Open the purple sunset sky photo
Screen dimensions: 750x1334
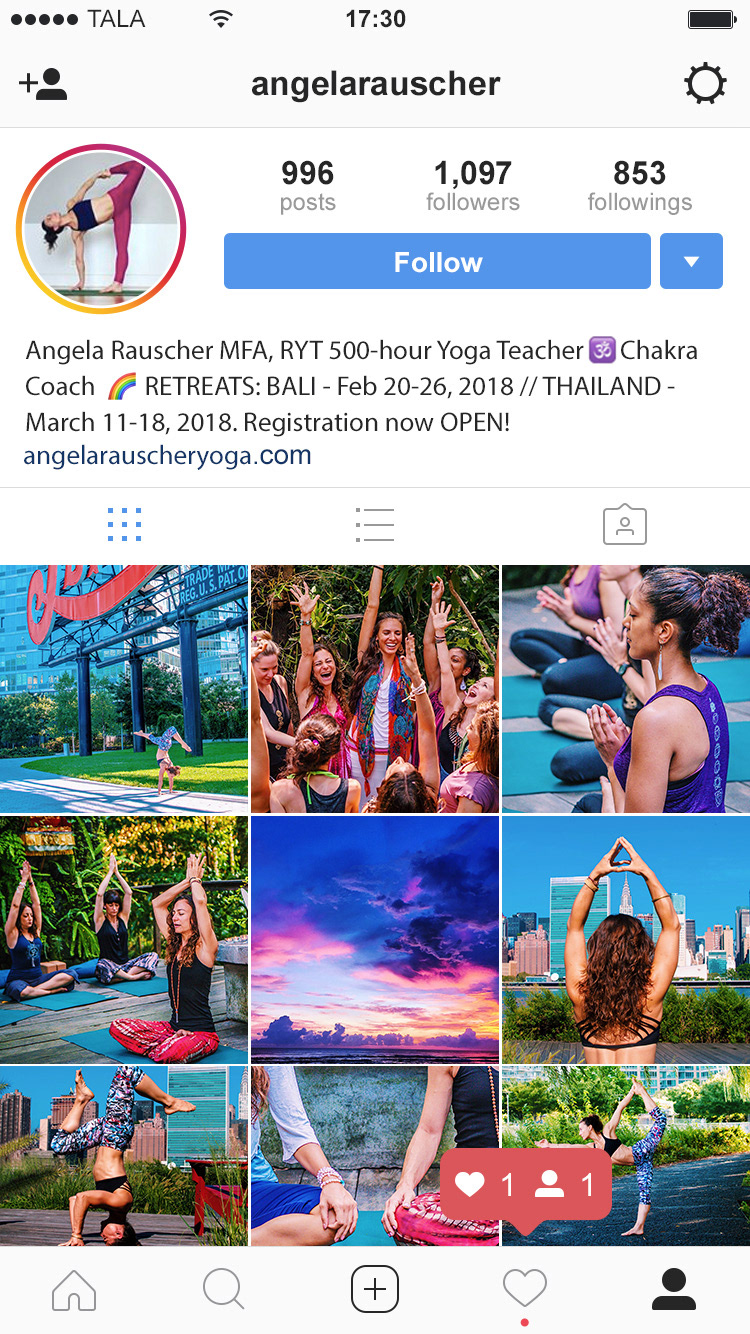pos(375,939)
